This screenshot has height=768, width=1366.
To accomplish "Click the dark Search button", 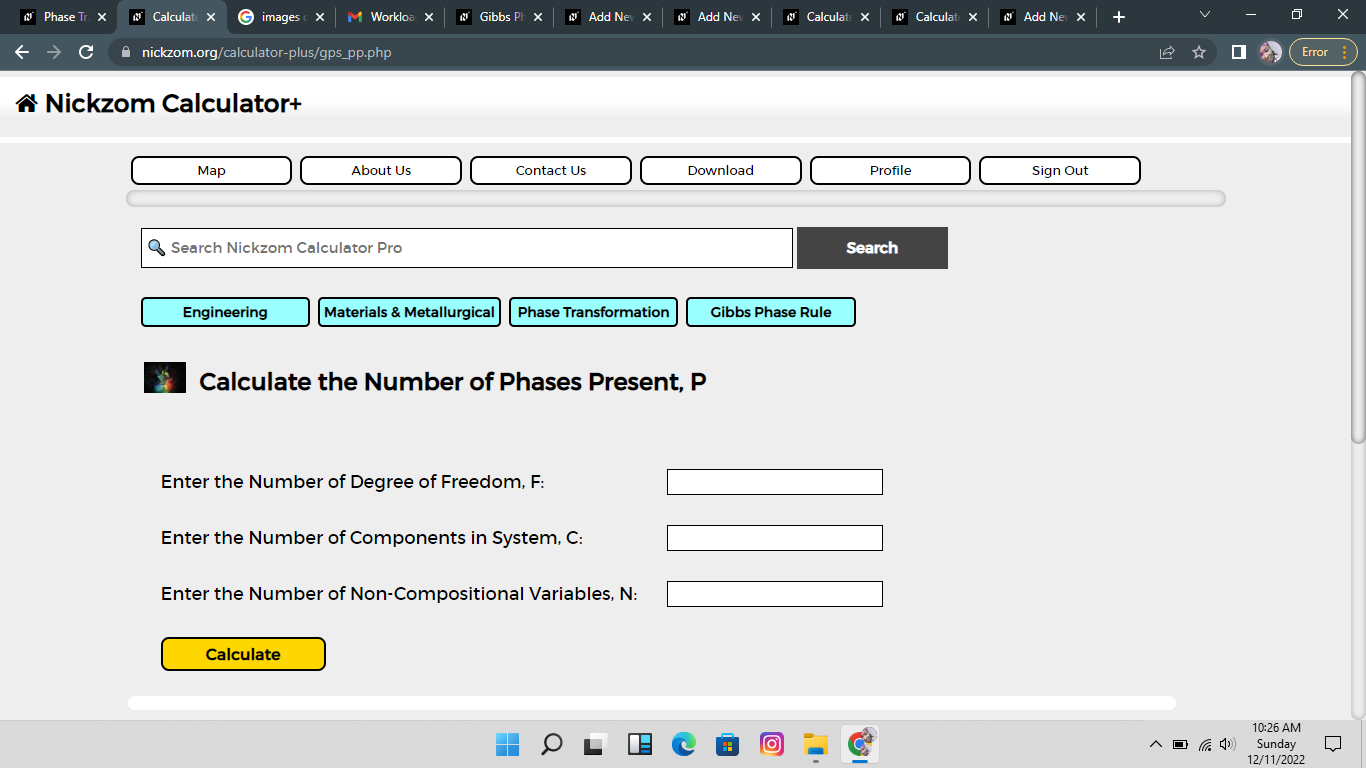I will (x=872, y=248).
